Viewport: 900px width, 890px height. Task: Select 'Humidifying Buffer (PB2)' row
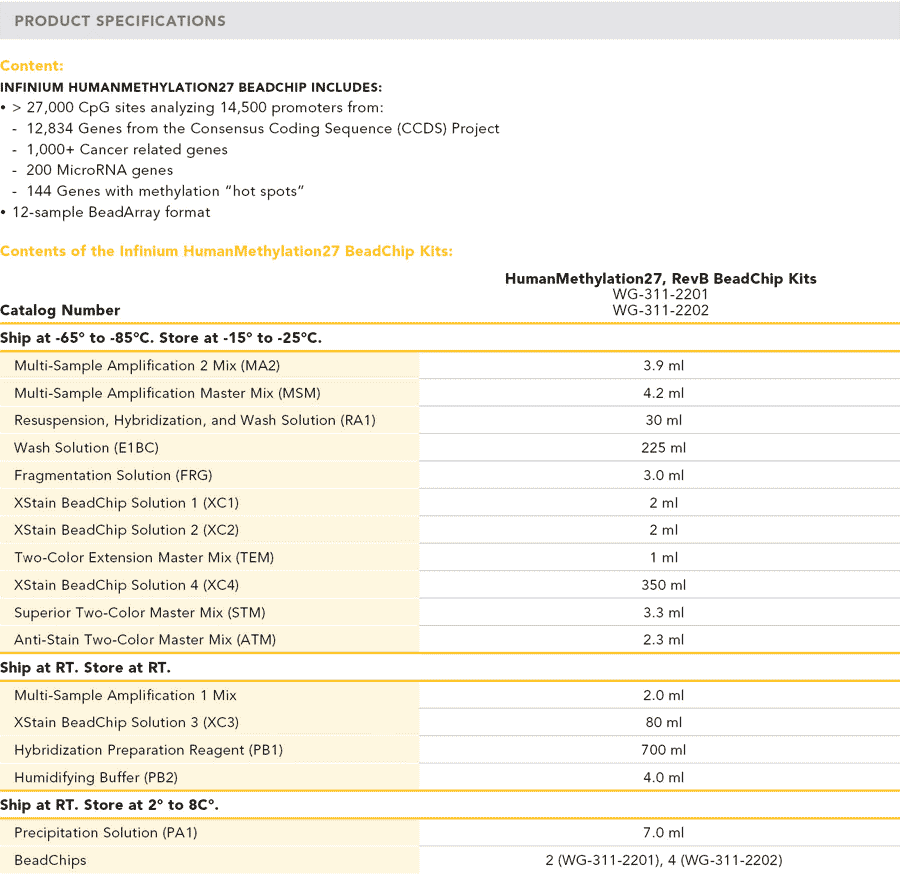(450, 778)
